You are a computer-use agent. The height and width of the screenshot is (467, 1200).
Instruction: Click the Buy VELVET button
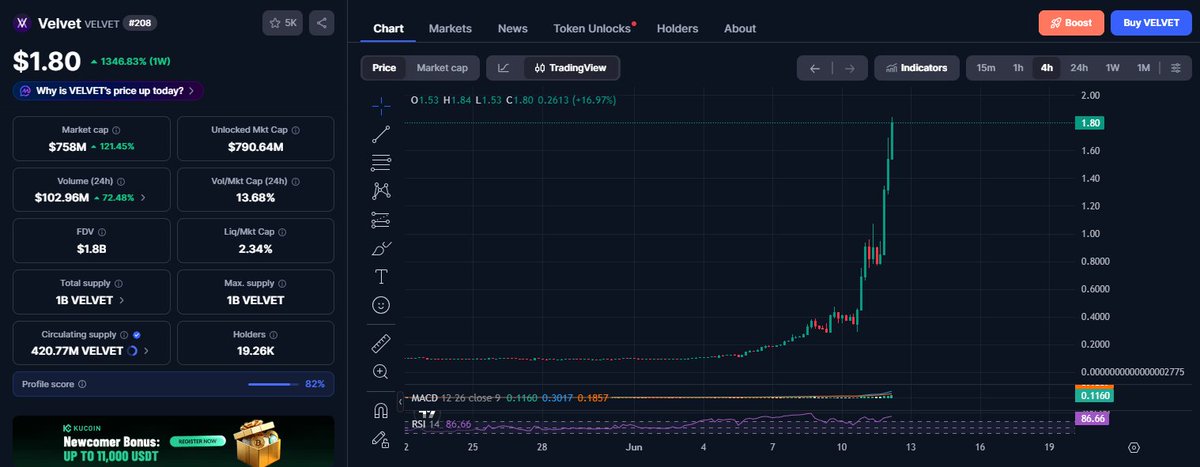click(1151, 22)
